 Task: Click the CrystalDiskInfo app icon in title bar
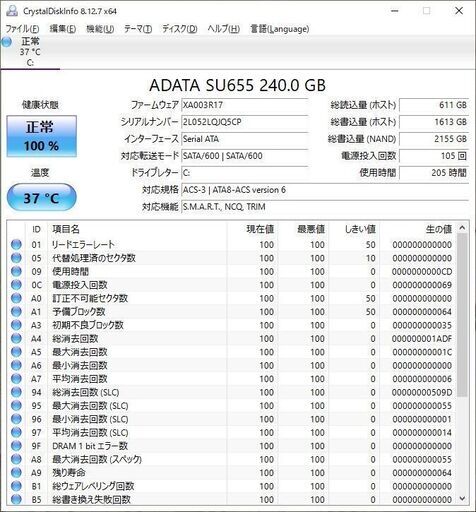pos(12,11)
